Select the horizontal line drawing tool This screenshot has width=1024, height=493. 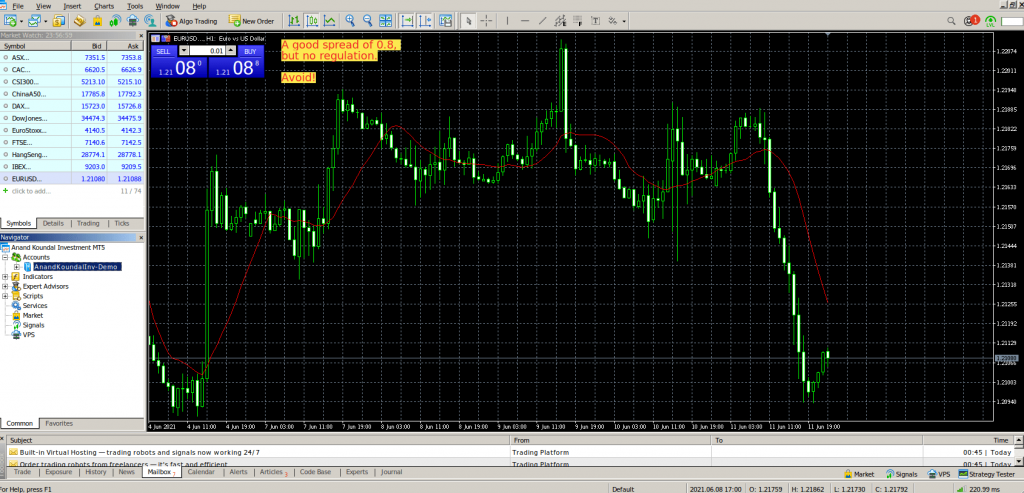[524, 22]
